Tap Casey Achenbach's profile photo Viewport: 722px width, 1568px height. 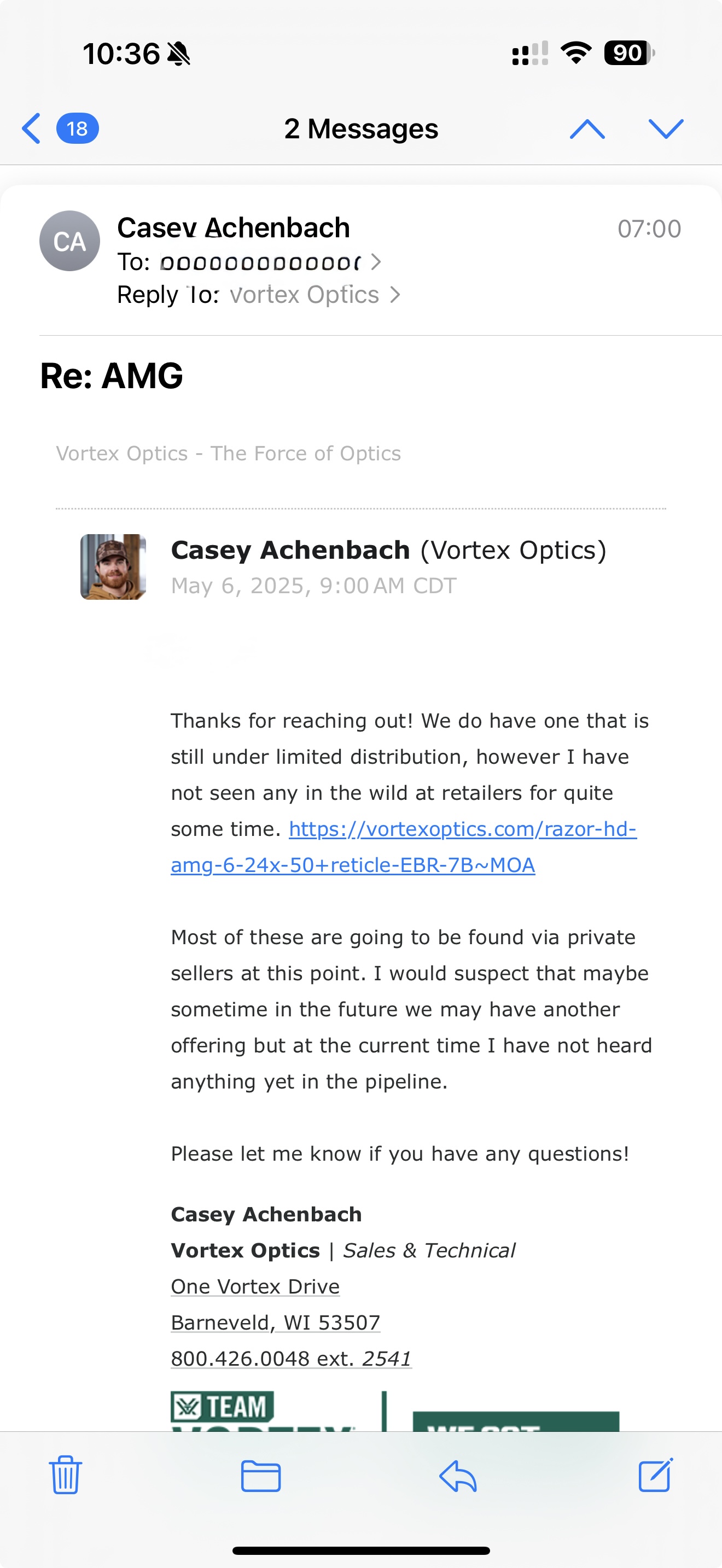coord(113,567)
